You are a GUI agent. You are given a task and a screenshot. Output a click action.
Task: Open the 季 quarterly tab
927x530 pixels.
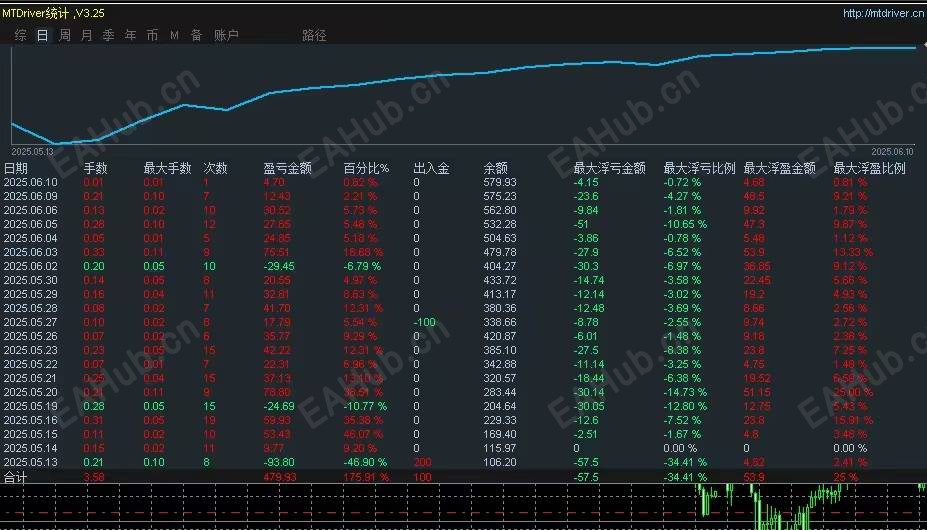pos(109,35)
